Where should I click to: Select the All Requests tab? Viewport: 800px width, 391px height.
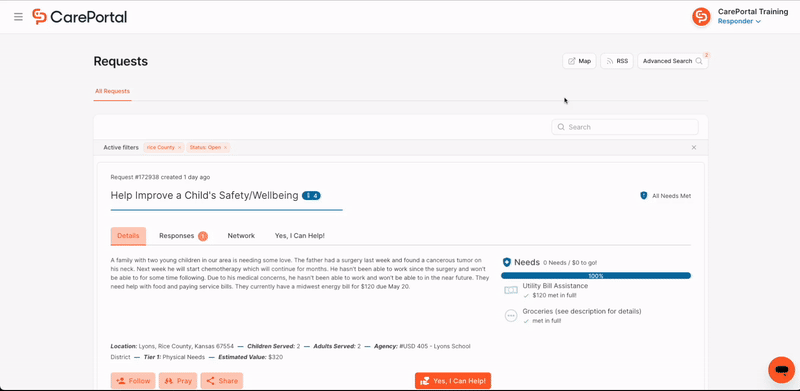[112, 91]
